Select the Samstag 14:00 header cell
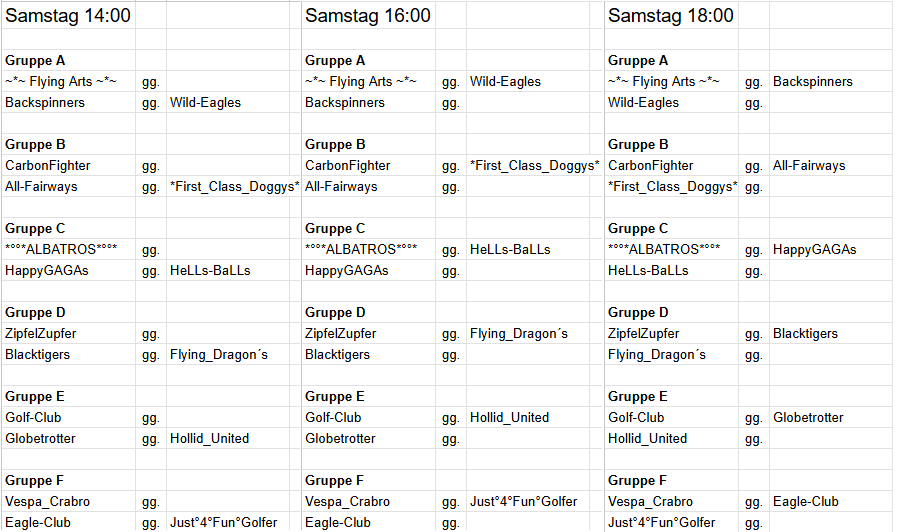900x532 pixels. pyautogui.click(x=68, y=15)
